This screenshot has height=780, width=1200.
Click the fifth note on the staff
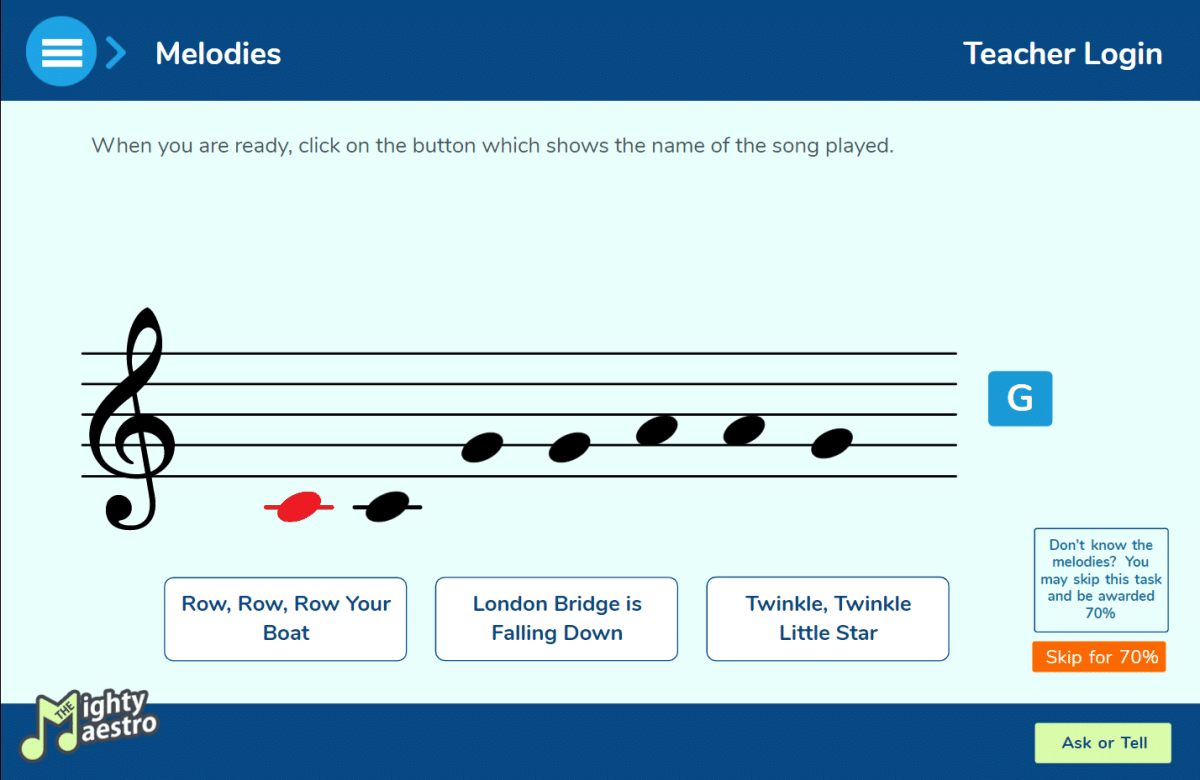(x=657, y=430)
